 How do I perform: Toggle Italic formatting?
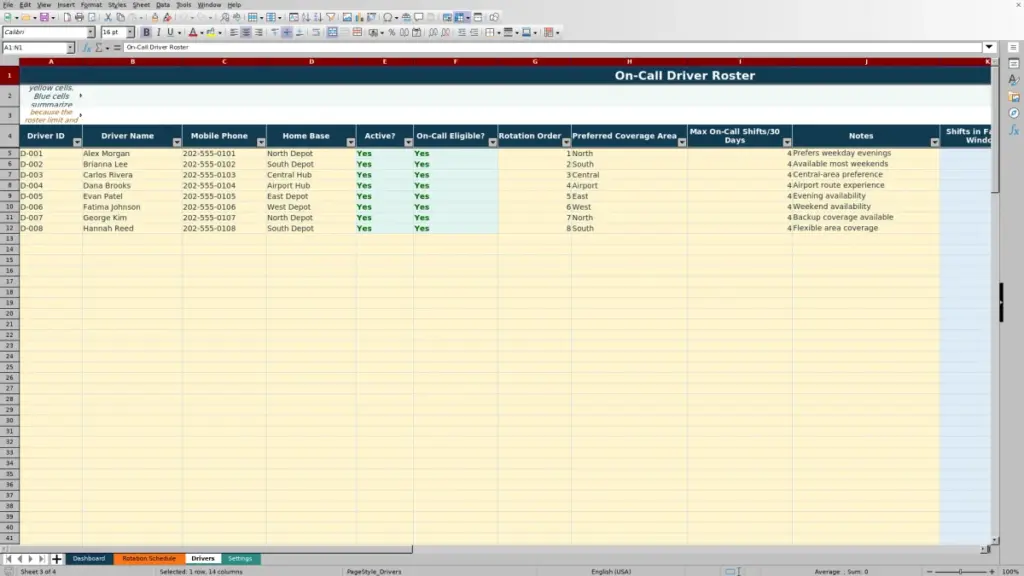coord(159,32)
